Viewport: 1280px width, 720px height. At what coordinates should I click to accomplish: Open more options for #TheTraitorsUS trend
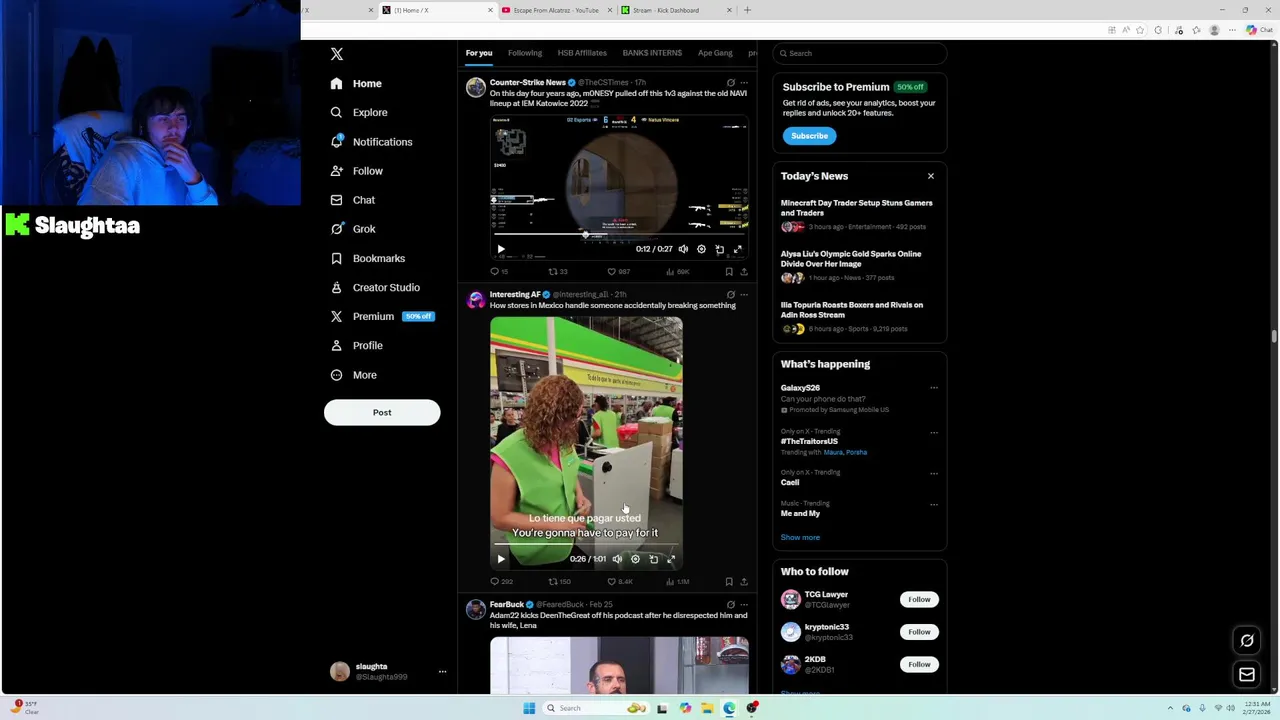pos(934,432)
